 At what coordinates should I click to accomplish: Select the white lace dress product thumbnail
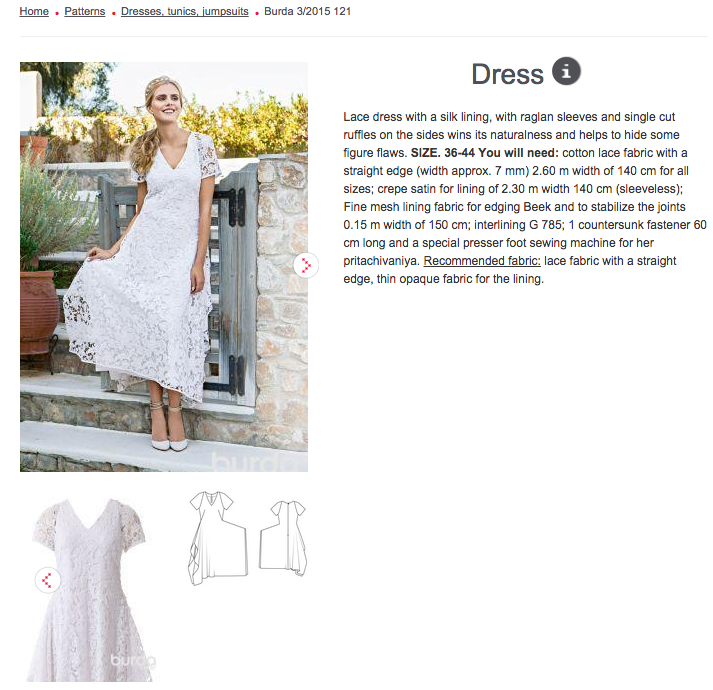point(91,589)
